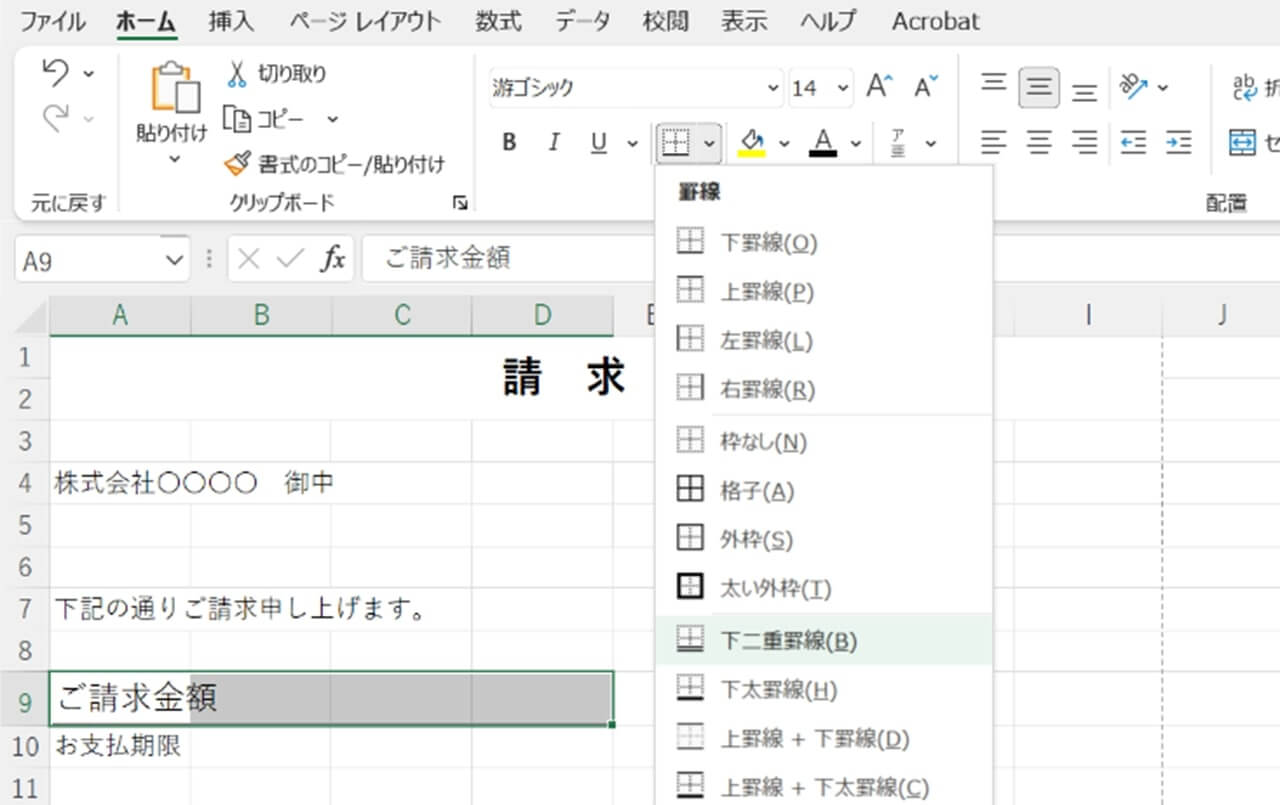Switch to the 表示 tab
The height and width of the screenshot is (805, 1280).
[744, 21]
